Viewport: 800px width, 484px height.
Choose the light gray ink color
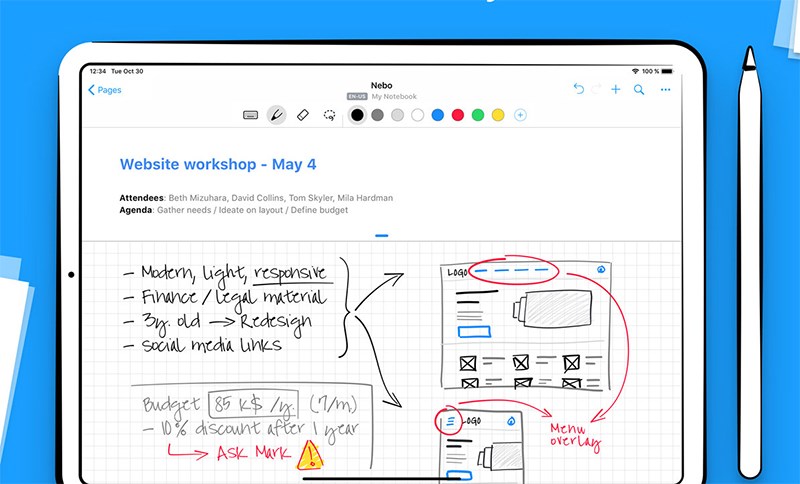point(397,115)
